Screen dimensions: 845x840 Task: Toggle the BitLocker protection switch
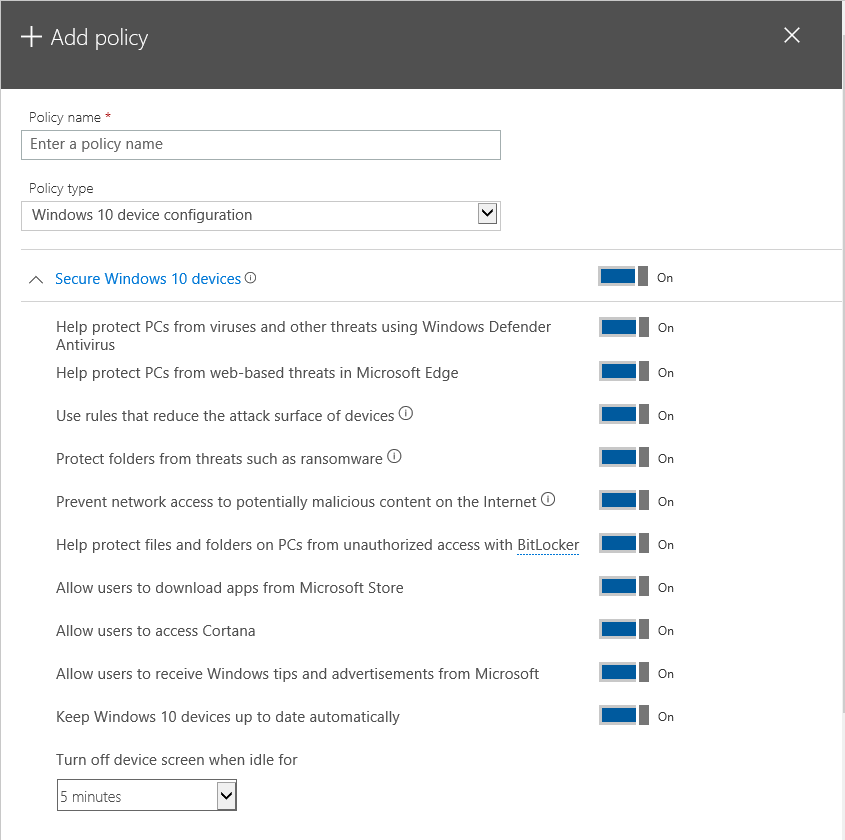(x=624, y=544)
